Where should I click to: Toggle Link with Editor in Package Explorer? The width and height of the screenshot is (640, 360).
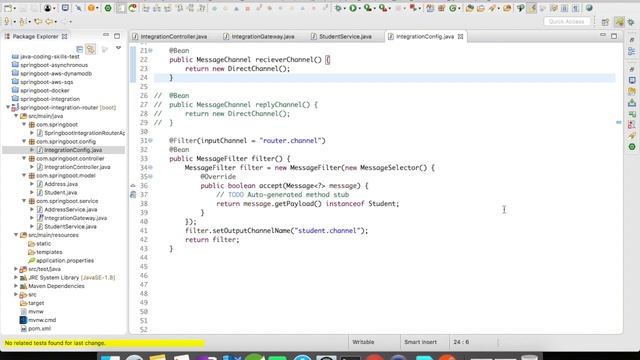click(x=91, y=49)
